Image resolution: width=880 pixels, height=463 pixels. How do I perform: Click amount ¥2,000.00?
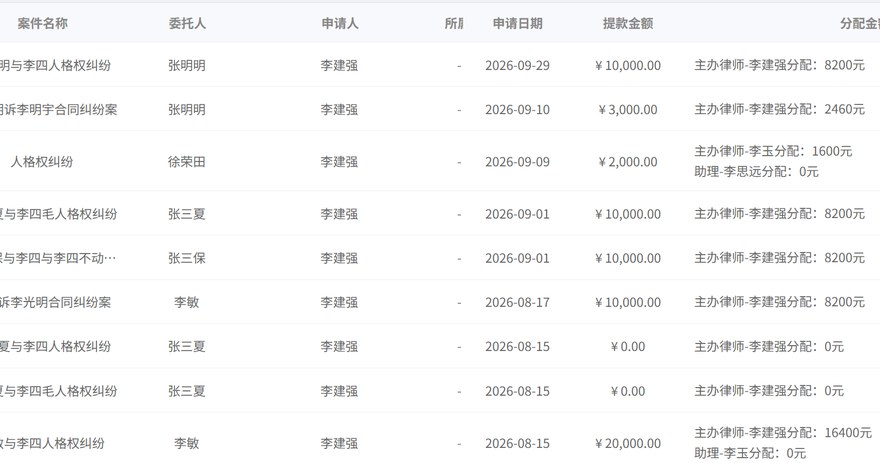pyautogui.click(x=628, y=162)
